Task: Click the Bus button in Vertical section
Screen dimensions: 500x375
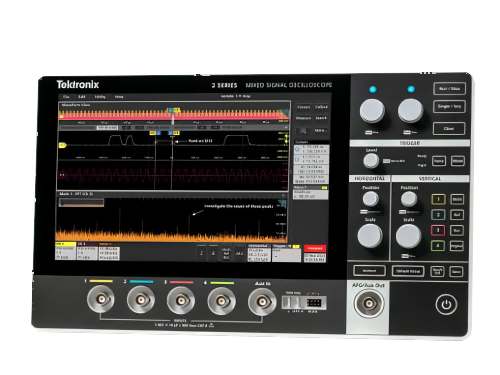Action: [x=457, y=230]
